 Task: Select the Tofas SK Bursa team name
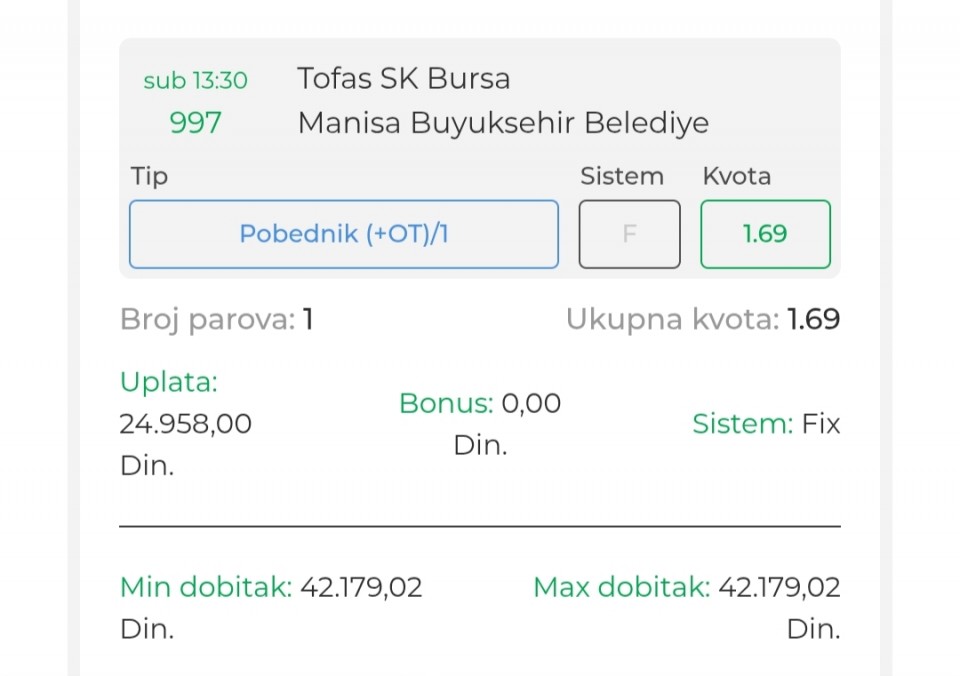click(403, 79)
